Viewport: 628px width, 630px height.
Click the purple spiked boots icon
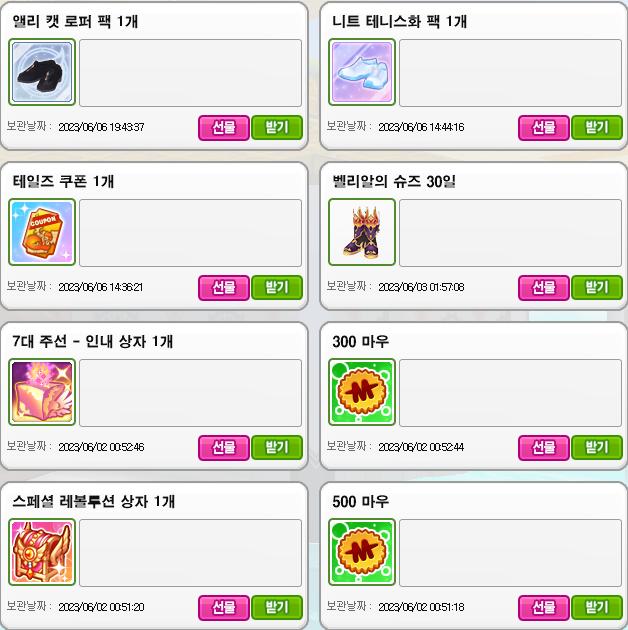point(362,232)
